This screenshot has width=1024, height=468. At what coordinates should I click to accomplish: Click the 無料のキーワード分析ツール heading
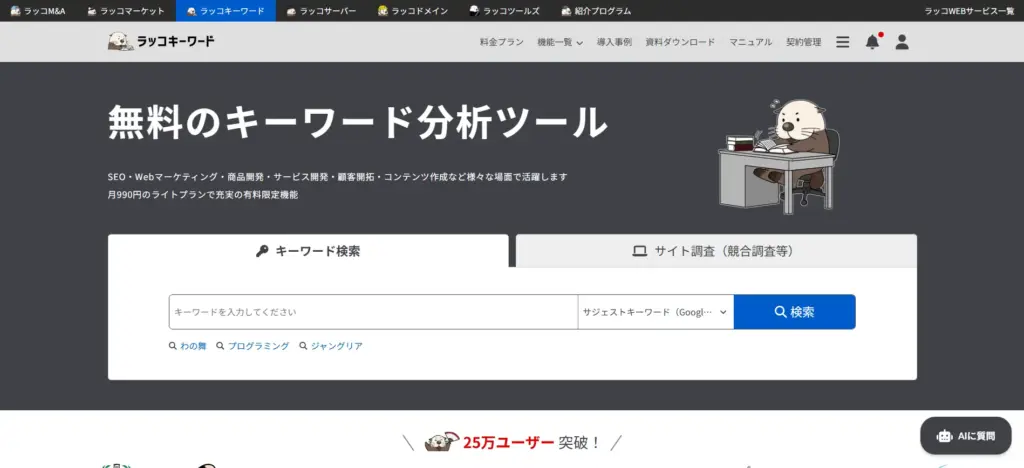[357, 123]
